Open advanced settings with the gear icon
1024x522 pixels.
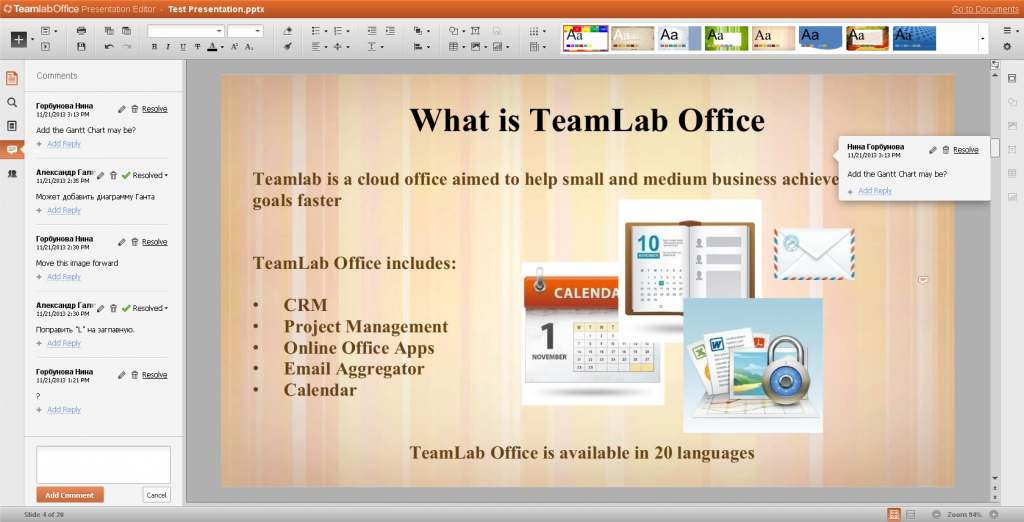[1007, 47]
